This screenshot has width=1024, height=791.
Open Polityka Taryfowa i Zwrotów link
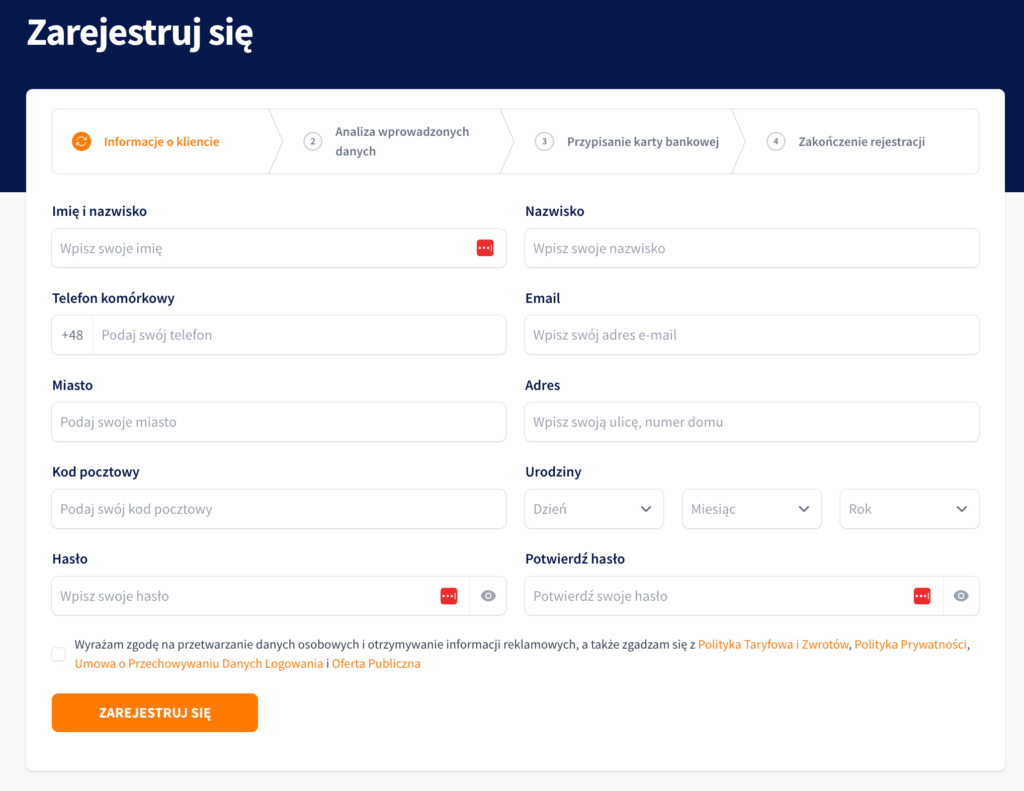coord(773,645)
